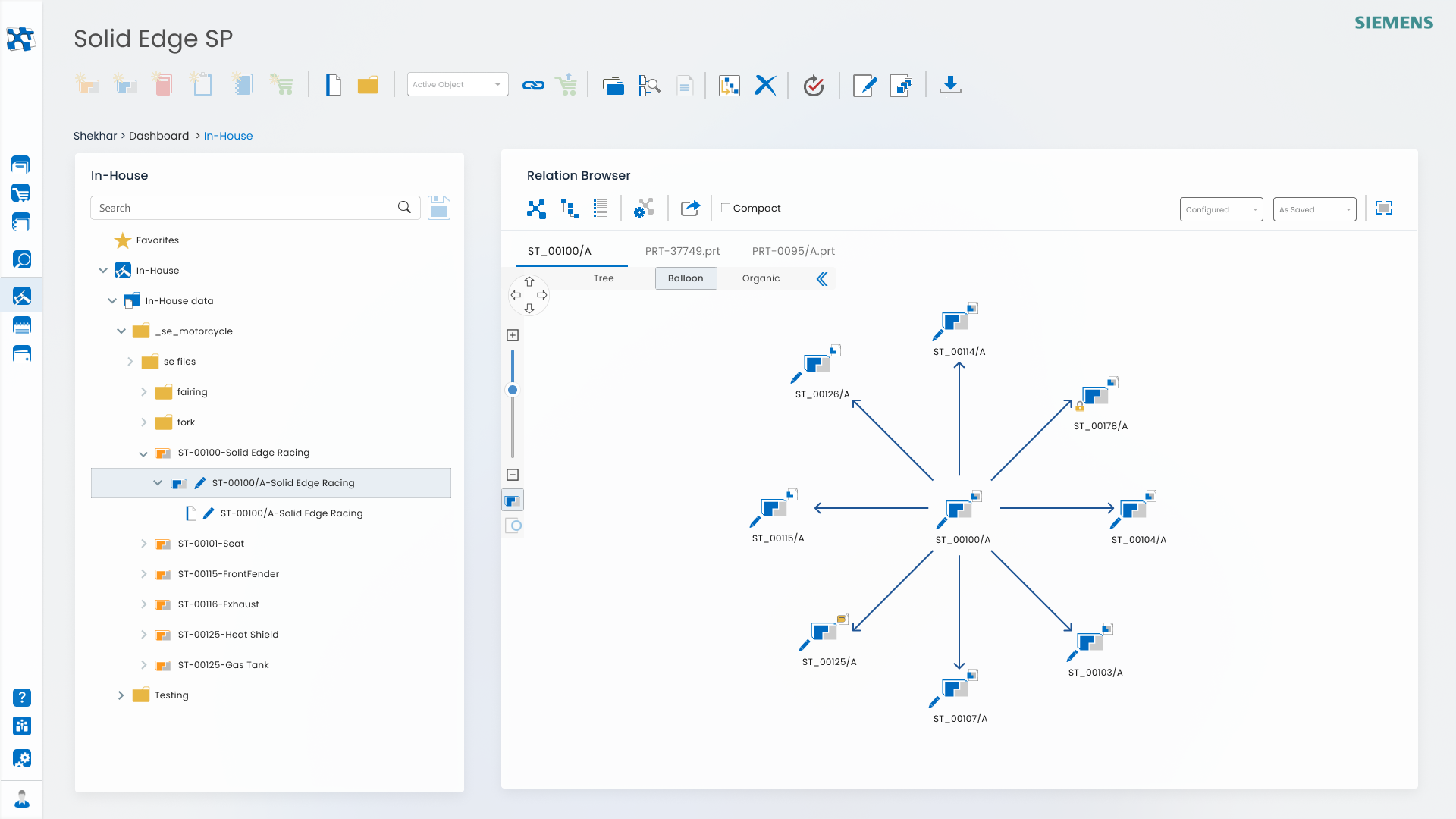
Task: Select ST-00115-FrontFender tree item
Action: 228,574
